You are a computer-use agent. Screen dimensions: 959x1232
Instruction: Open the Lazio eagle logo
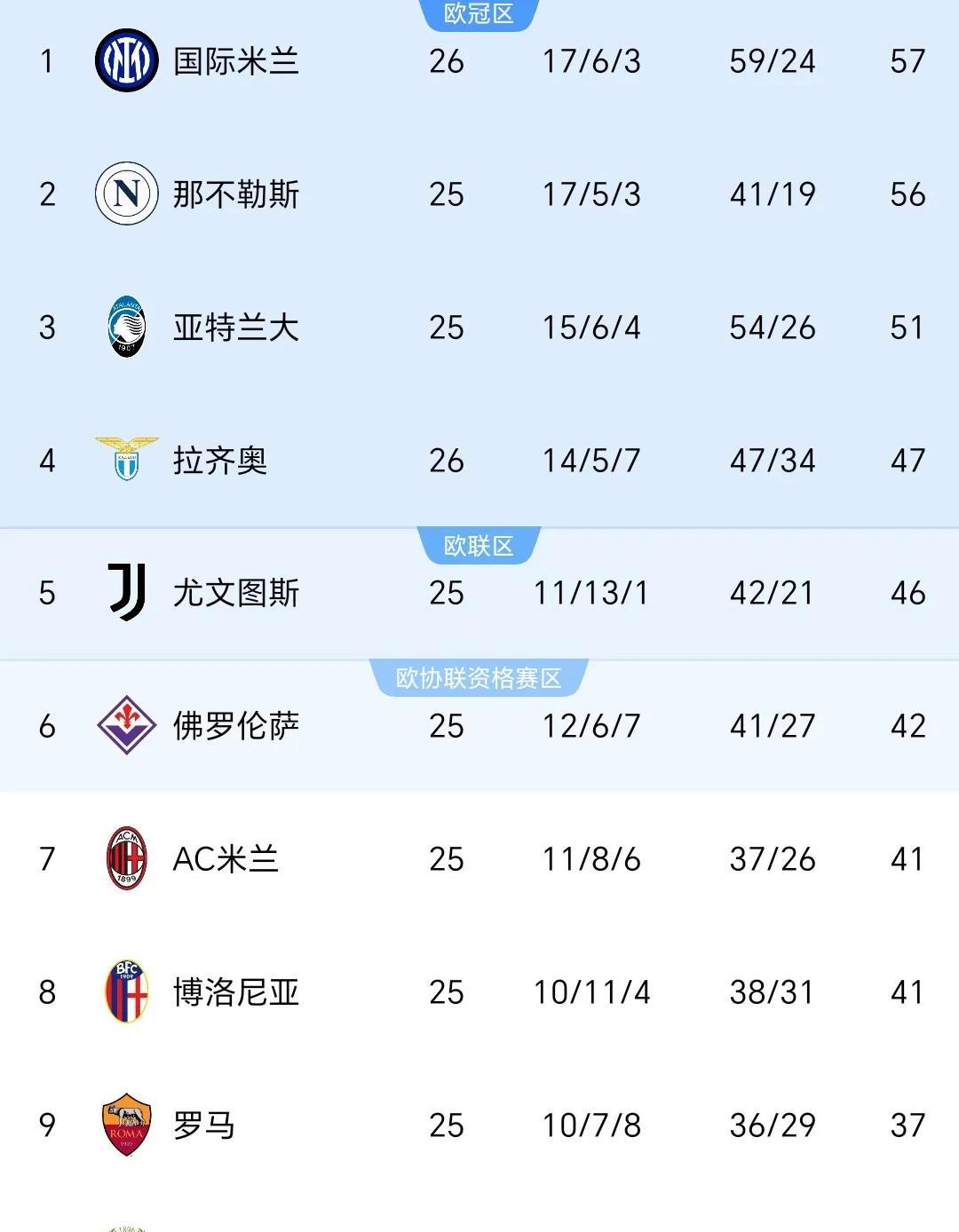pyautogui.click(x=126, y=458)
